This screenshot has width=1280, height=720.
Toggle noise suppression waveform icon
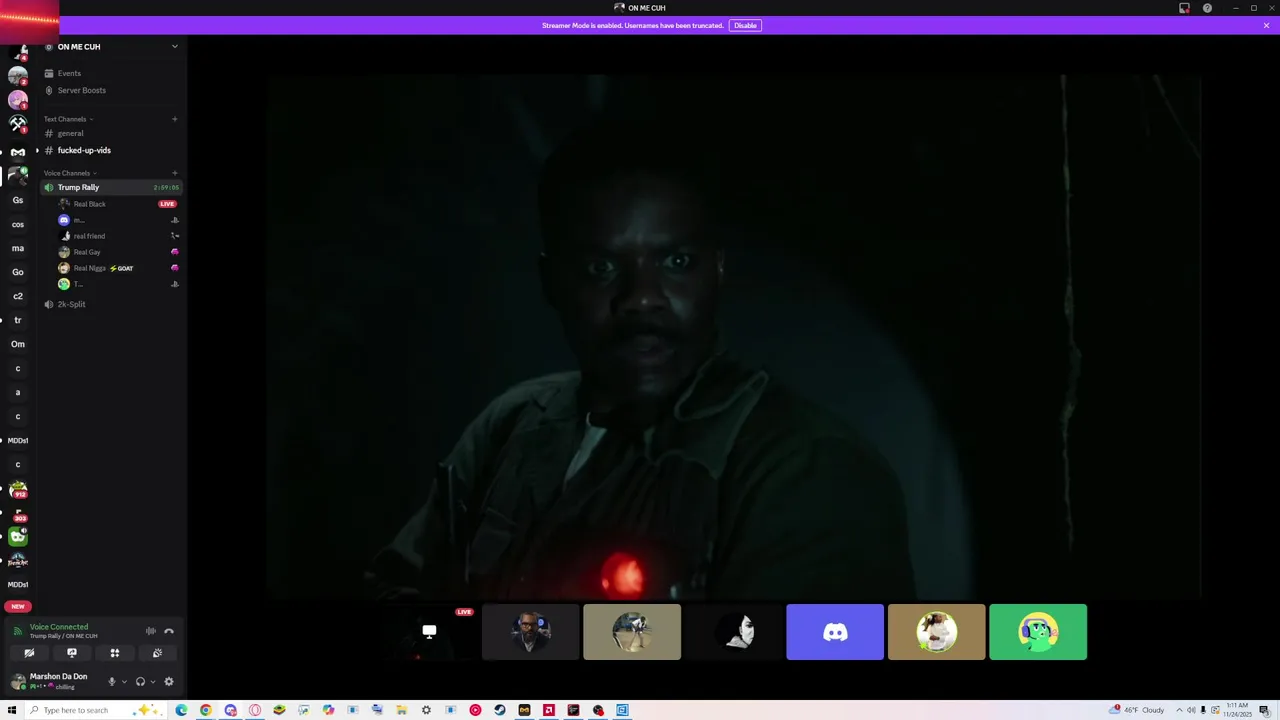(x=151, y=631)
